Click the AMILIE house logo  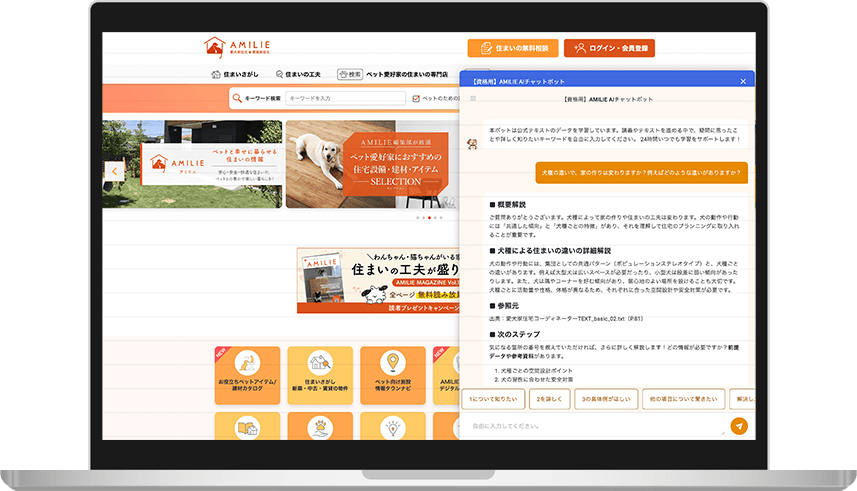(x=237, y=48)
